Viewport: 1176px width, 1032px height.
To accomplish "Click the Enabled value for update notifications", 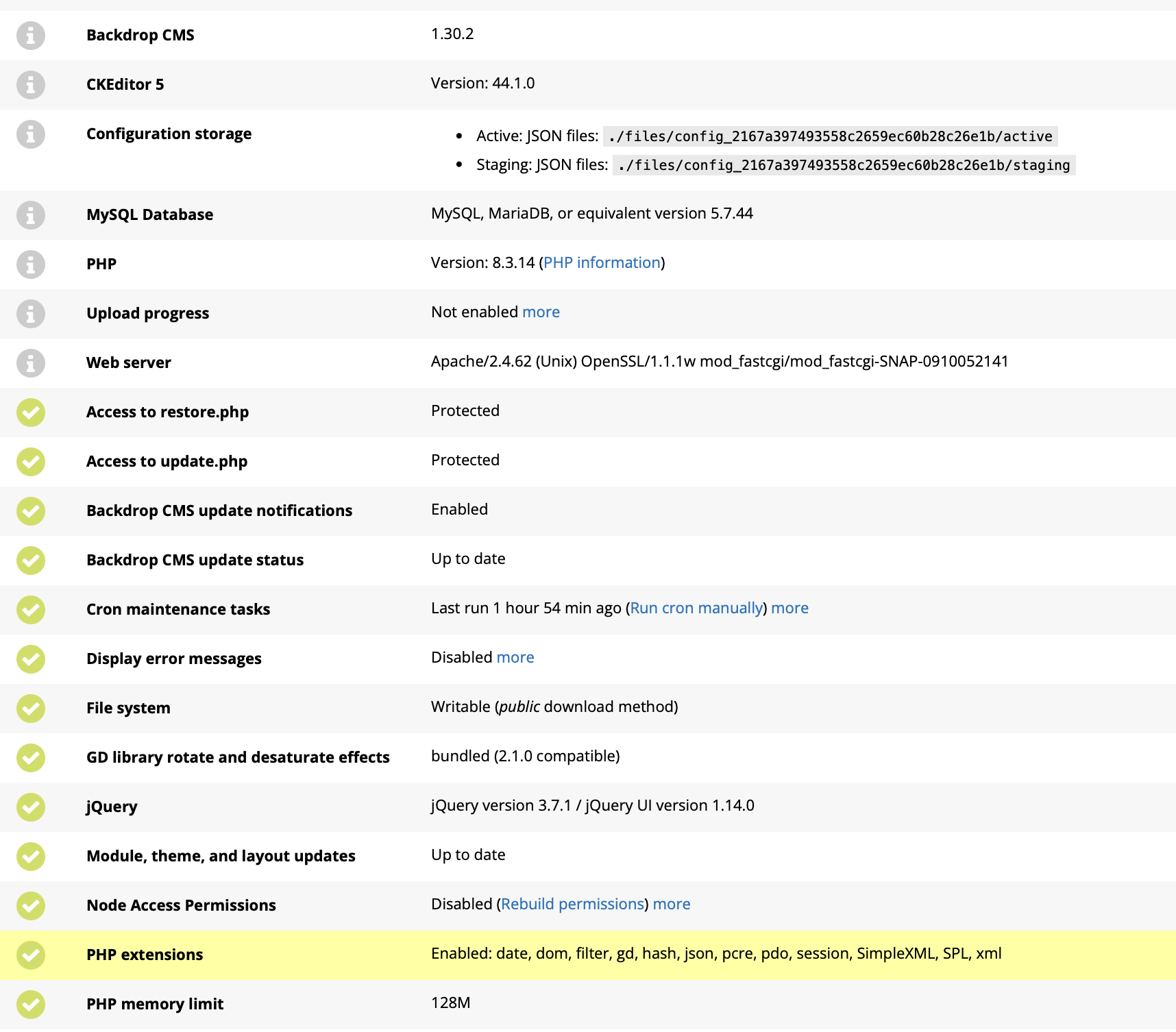I will 459,510.
